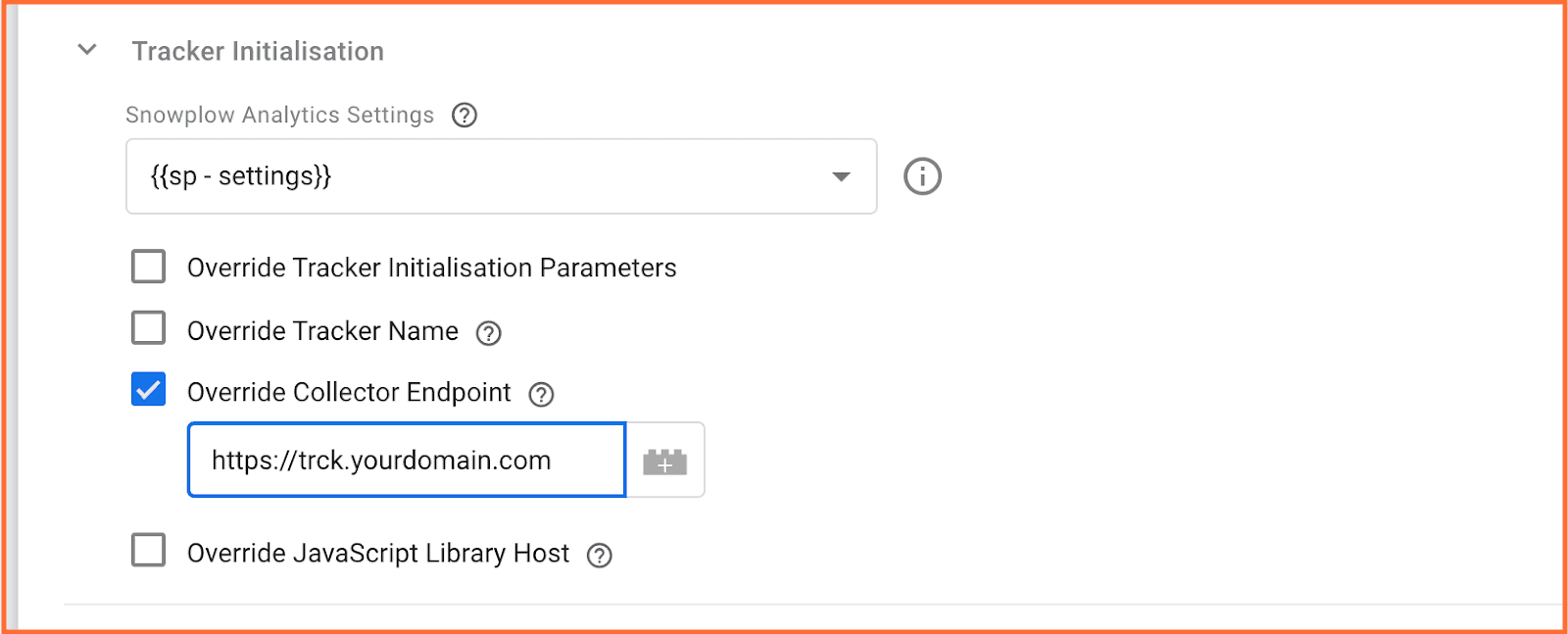Enable Override JavaScript Library Host
This screenshot has width=1568, height=634.
(148, 552)
